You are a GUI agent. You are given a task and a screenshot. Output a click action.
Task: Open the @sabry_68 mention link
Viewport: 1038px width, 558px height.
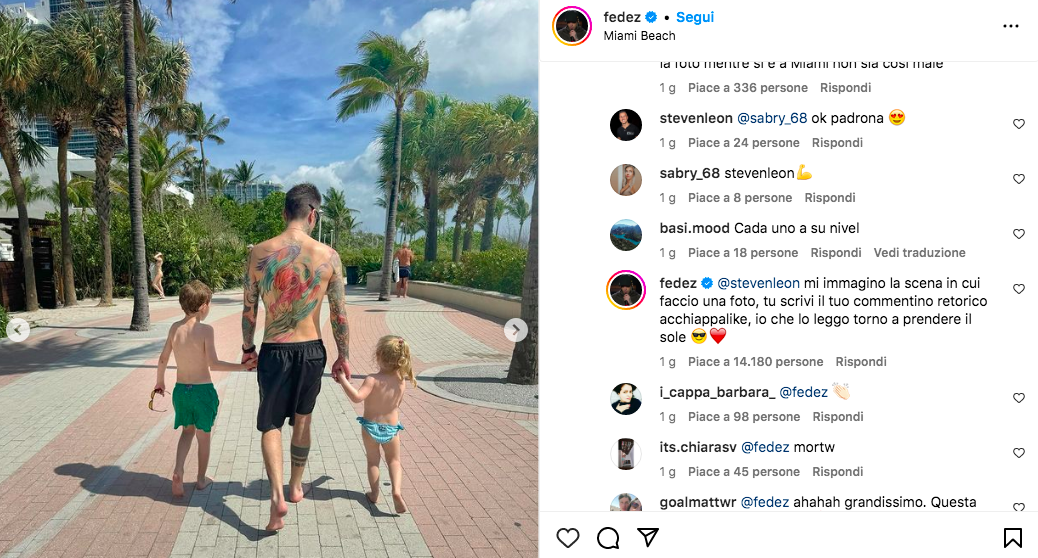click(x=772, y=118)
